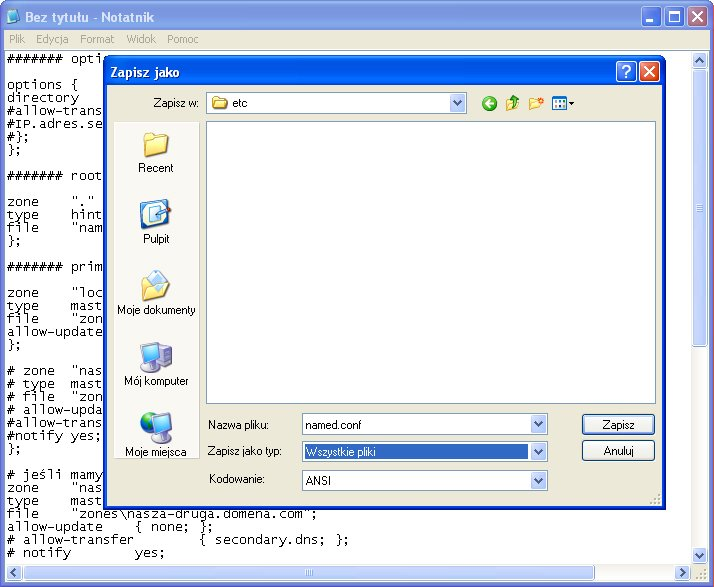Viewport: 714px width, 587px height.
Task: Click the "# allow-transfer" line near bottom
Action: pyautogui.click(x=178, y=540)
